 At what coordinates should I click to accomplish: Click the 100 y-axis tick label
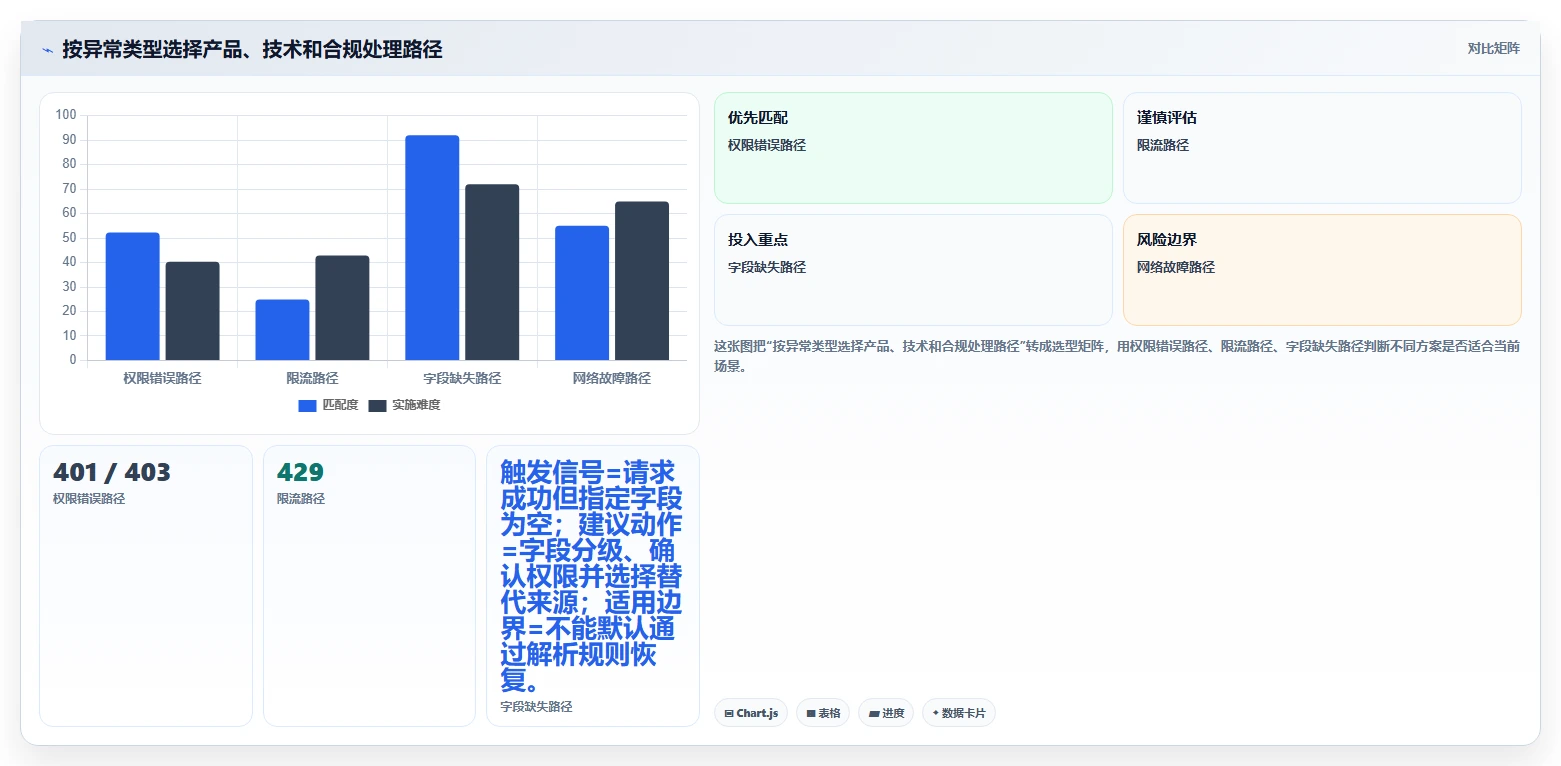click(x=66, y=115)
